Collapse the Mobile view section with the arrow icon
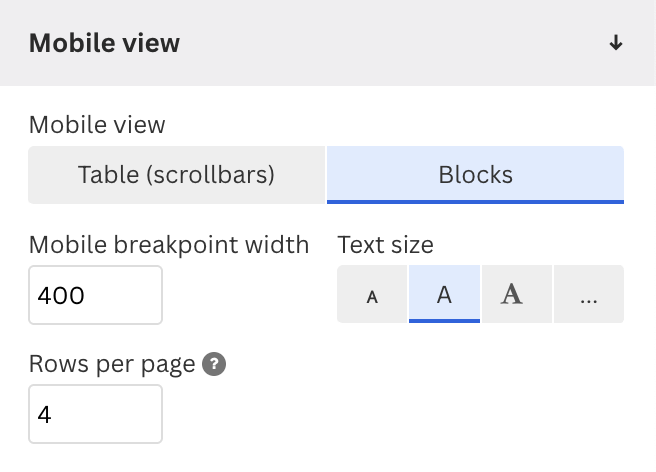The image size is (656, 472). click(x=615, y=43)
